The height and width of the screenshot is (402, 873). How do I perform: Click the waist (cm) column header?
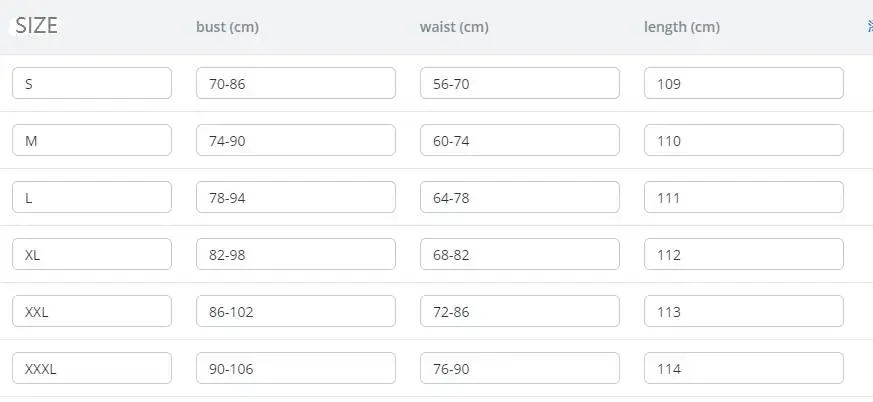click(x=454, y=27)
